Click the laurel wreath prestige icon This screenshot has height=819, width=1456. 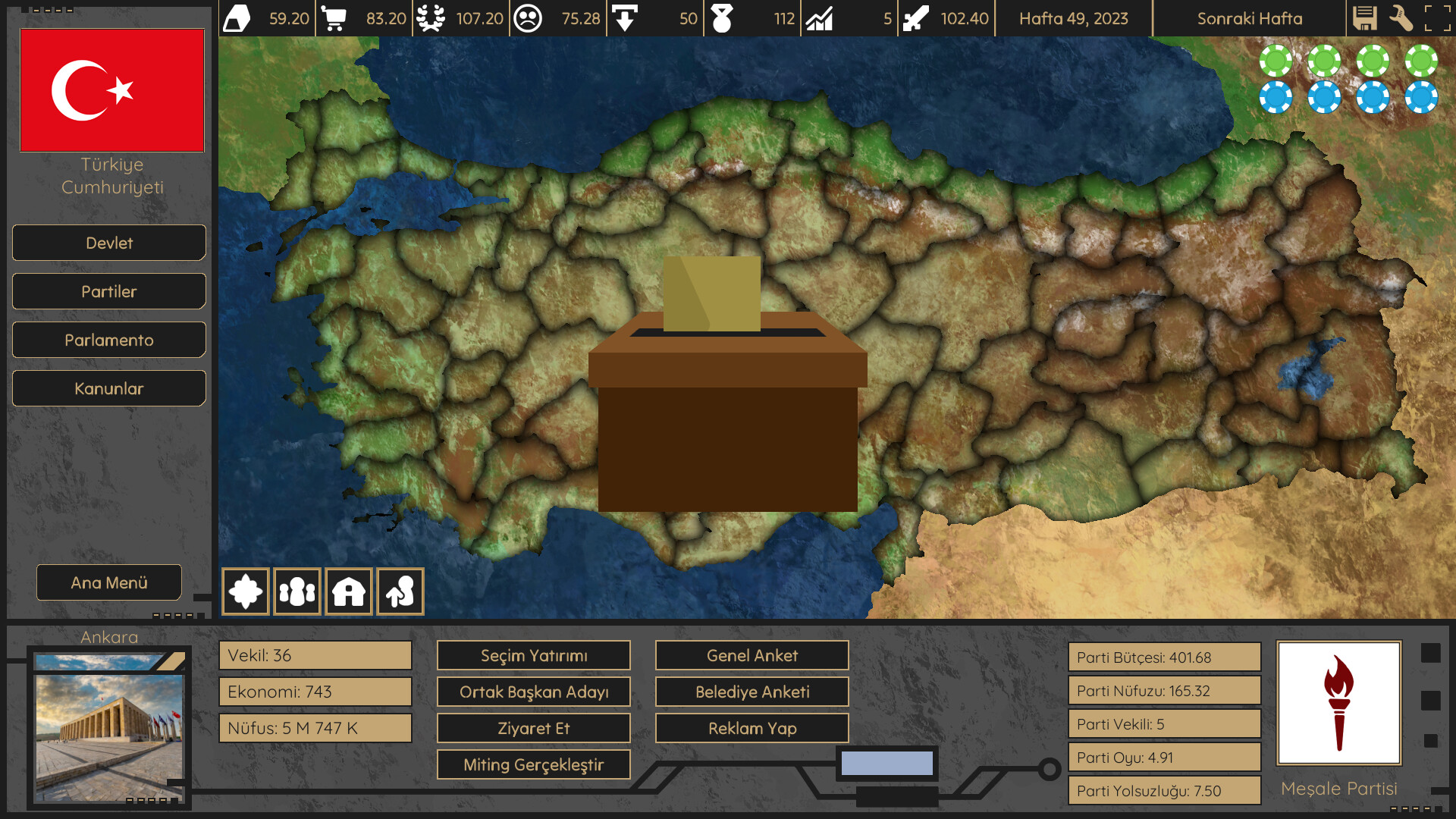pos(431,18)
